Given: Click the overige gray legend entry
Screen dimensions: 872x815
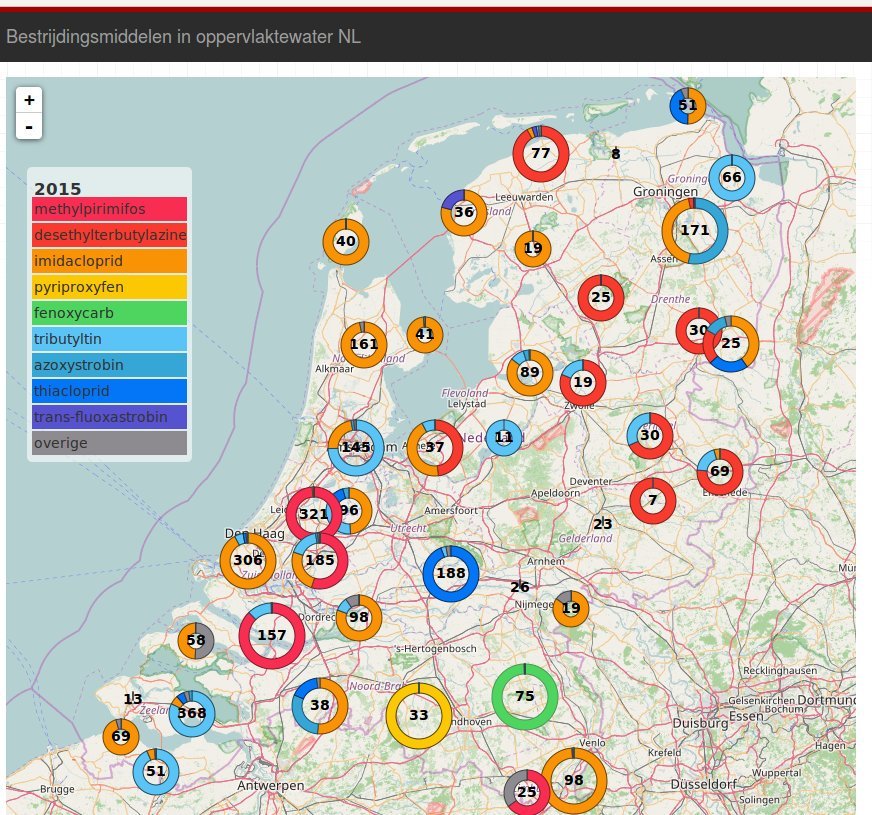Looking at the screenshot, I should coord(109,443).
